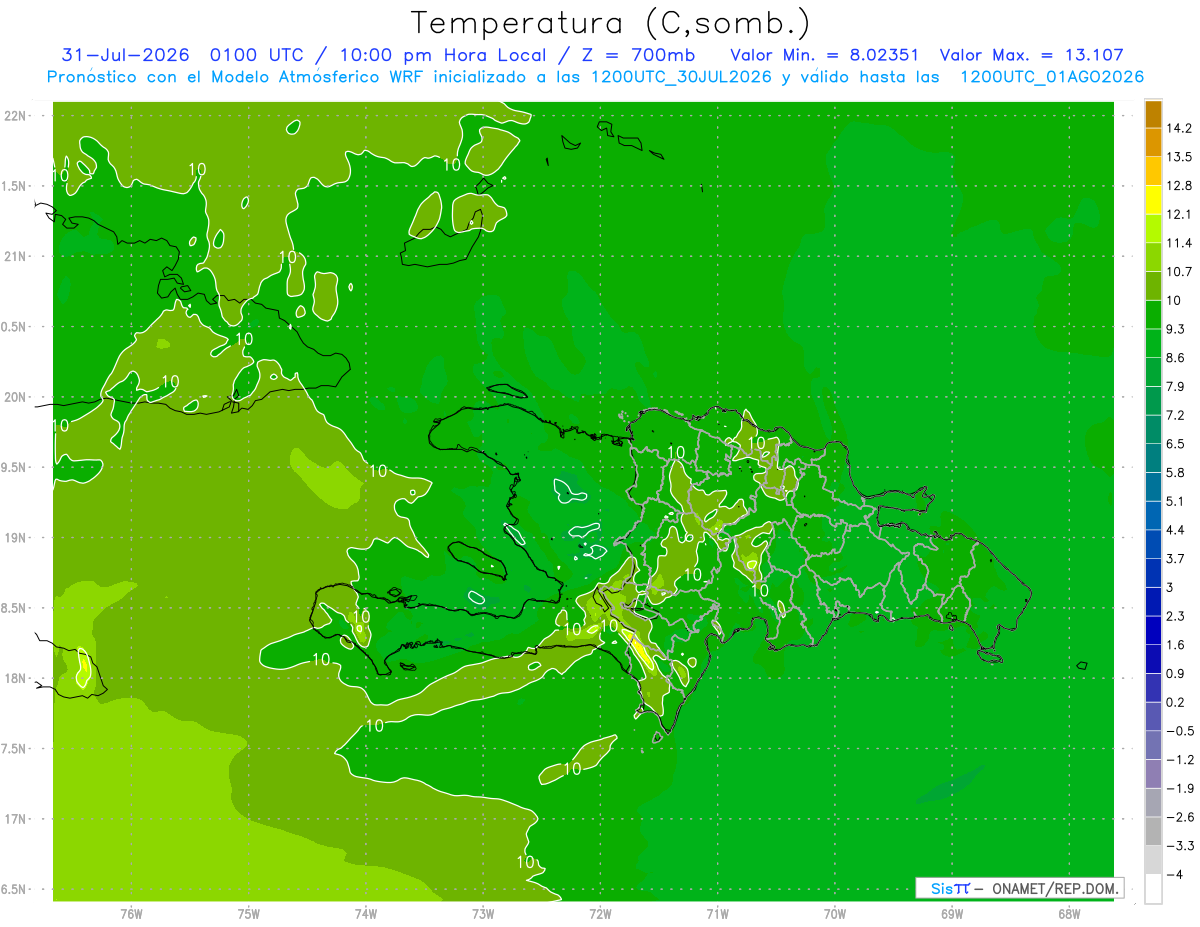Click the '17N' latitude axis label
Viewport: 1200px width, 927px height.
point(16,819)
